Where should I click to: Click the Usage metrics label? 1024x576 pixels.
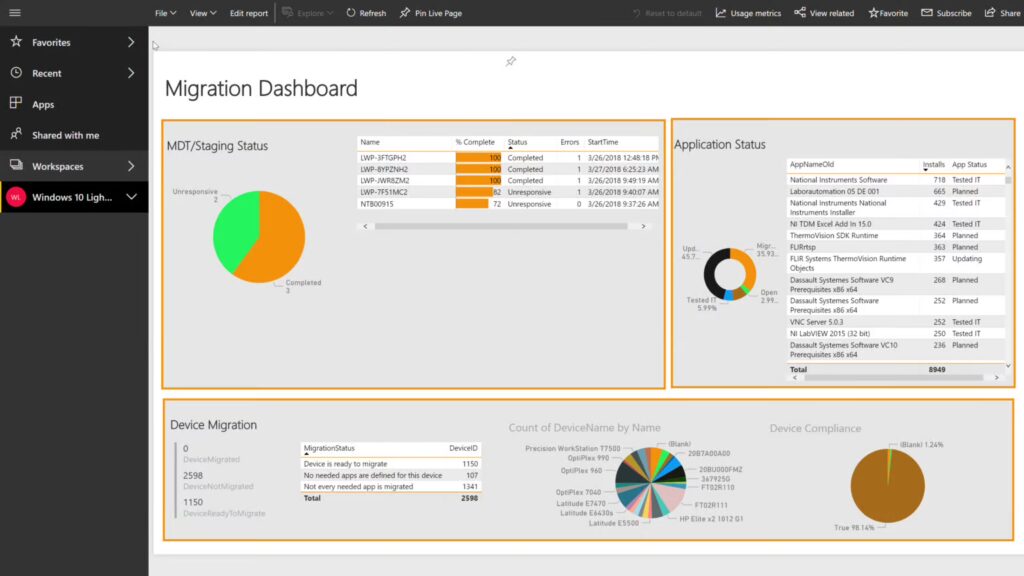point(756,13)
